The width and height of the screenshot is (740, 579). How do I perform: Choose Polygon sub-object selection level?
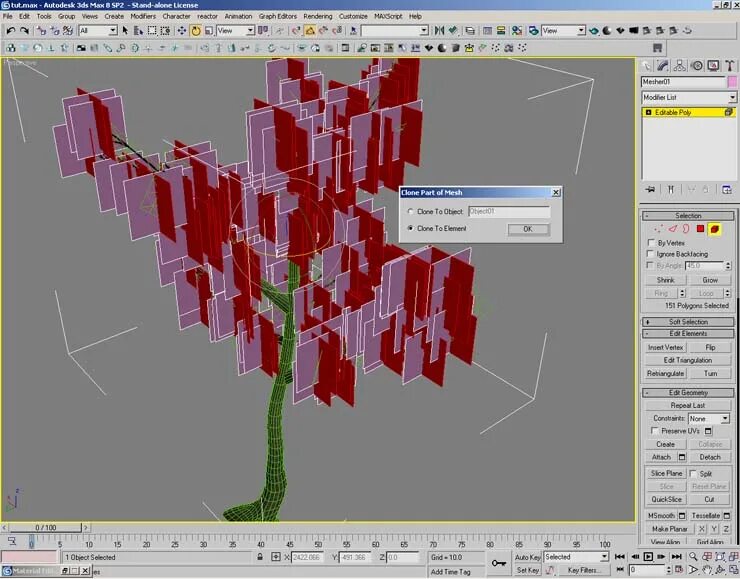[700, 229]
